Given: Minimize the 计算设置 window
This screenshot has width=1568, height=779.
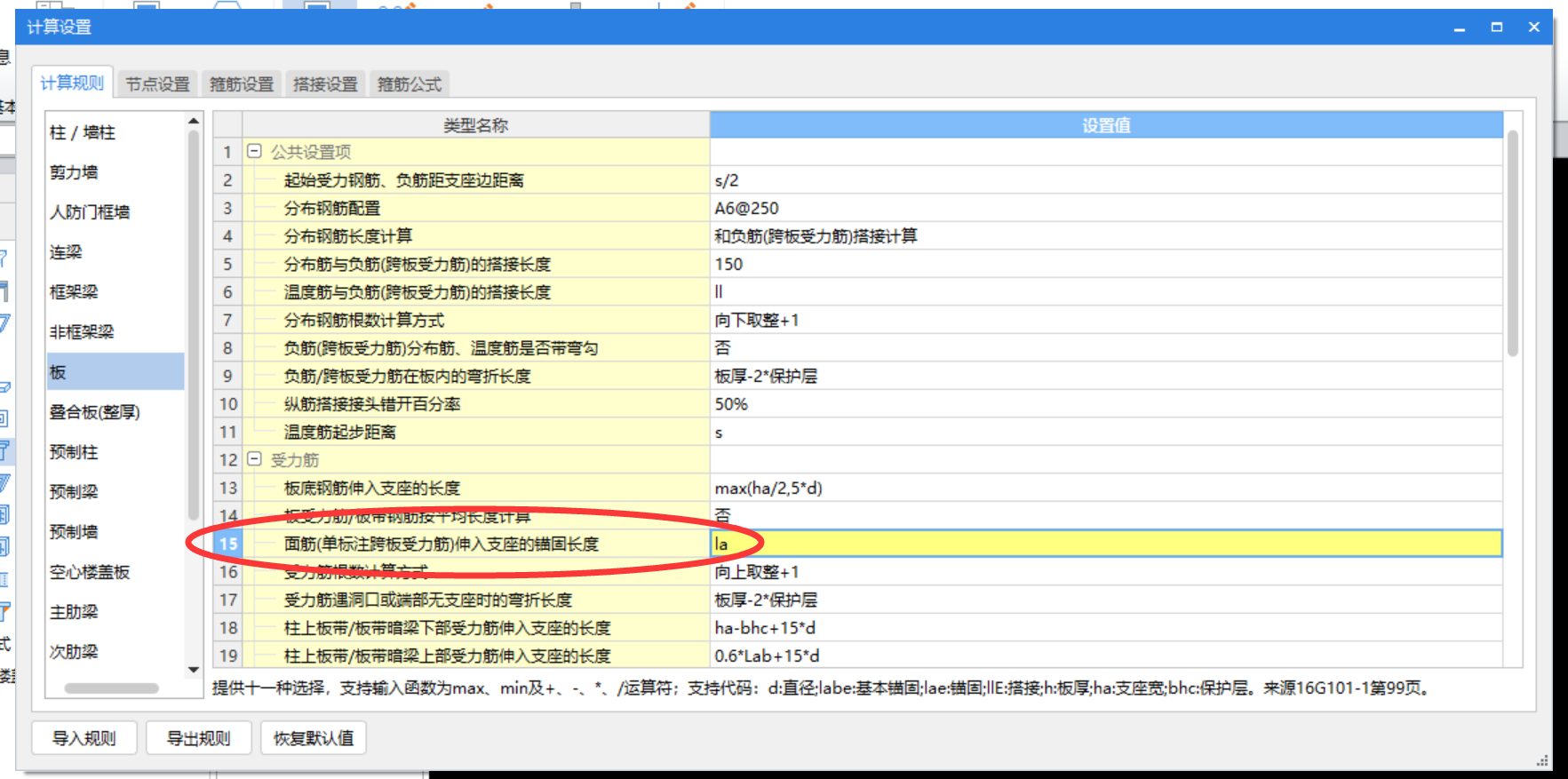Looking at the screenshot, I should point(1459,28).
